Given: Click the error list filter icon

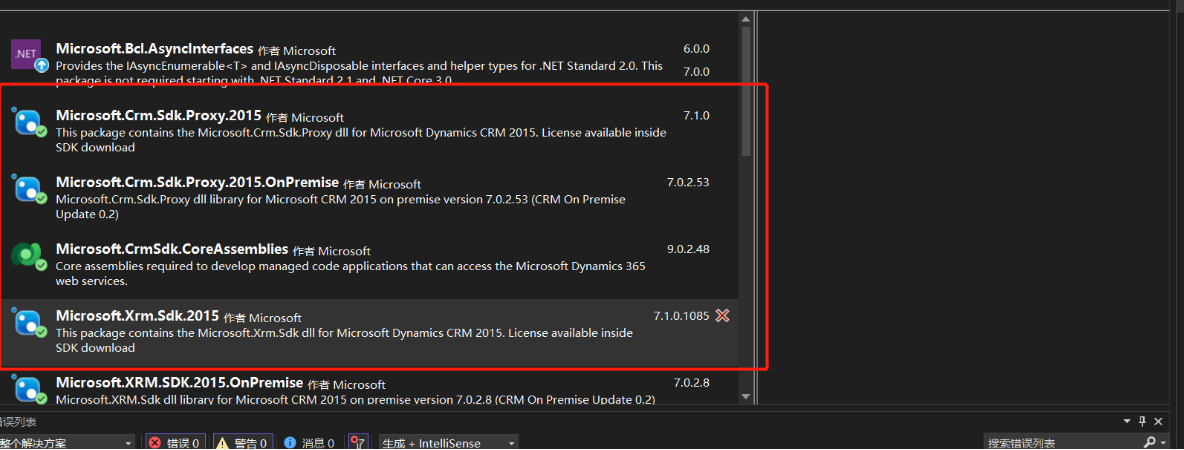Looking at the screenshot, I should [x=357, y=442].
